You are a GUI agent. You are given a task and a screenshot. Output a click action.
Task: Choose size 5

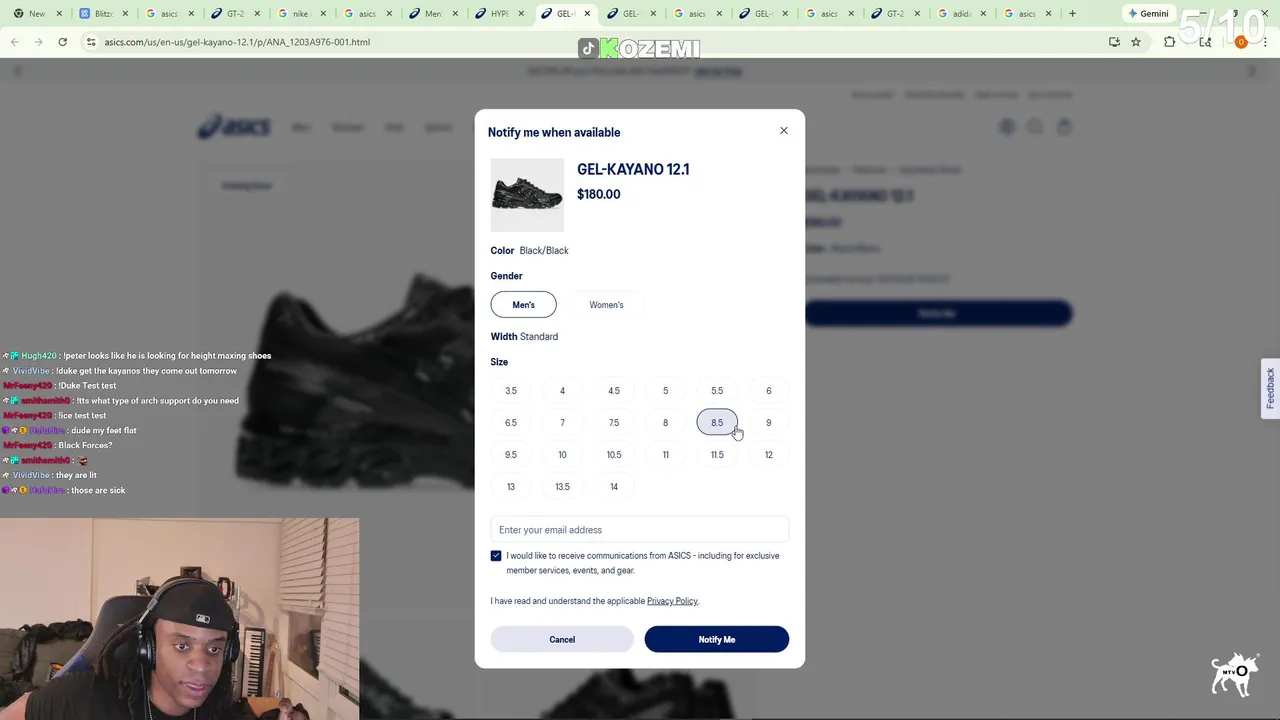coord(665,391)
